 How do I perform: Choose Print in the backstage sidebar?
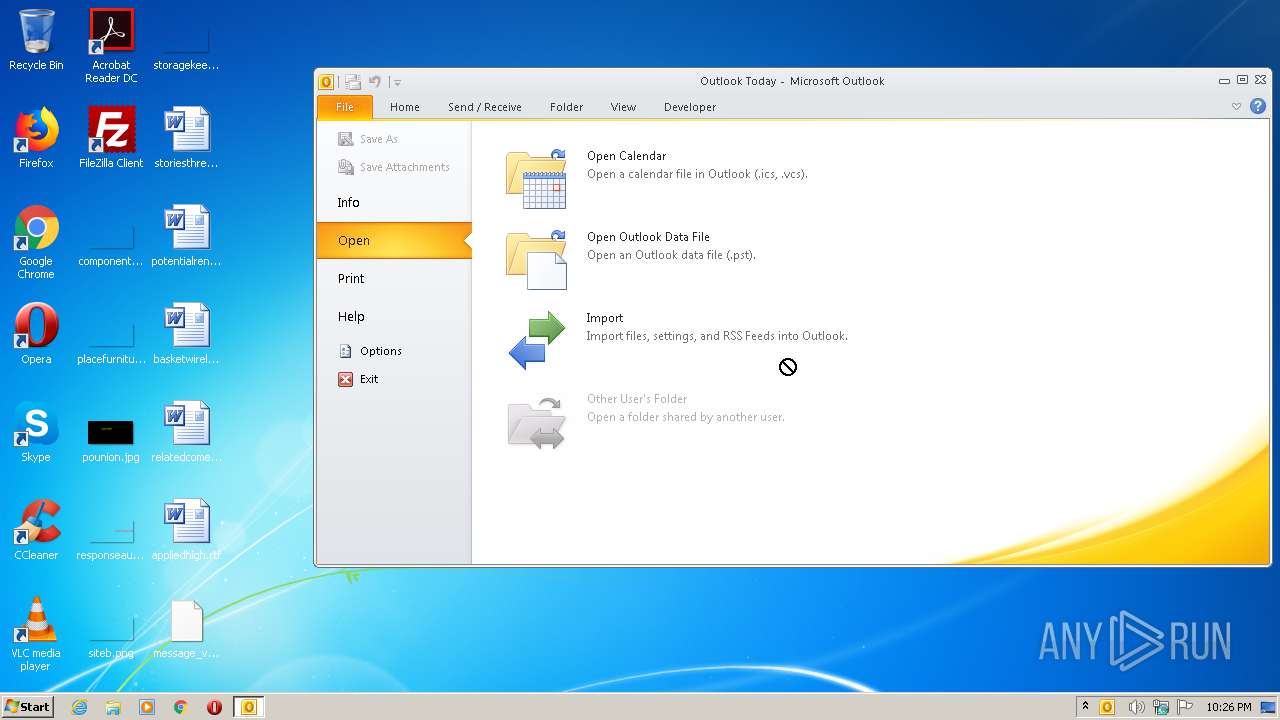pos(394,279)
